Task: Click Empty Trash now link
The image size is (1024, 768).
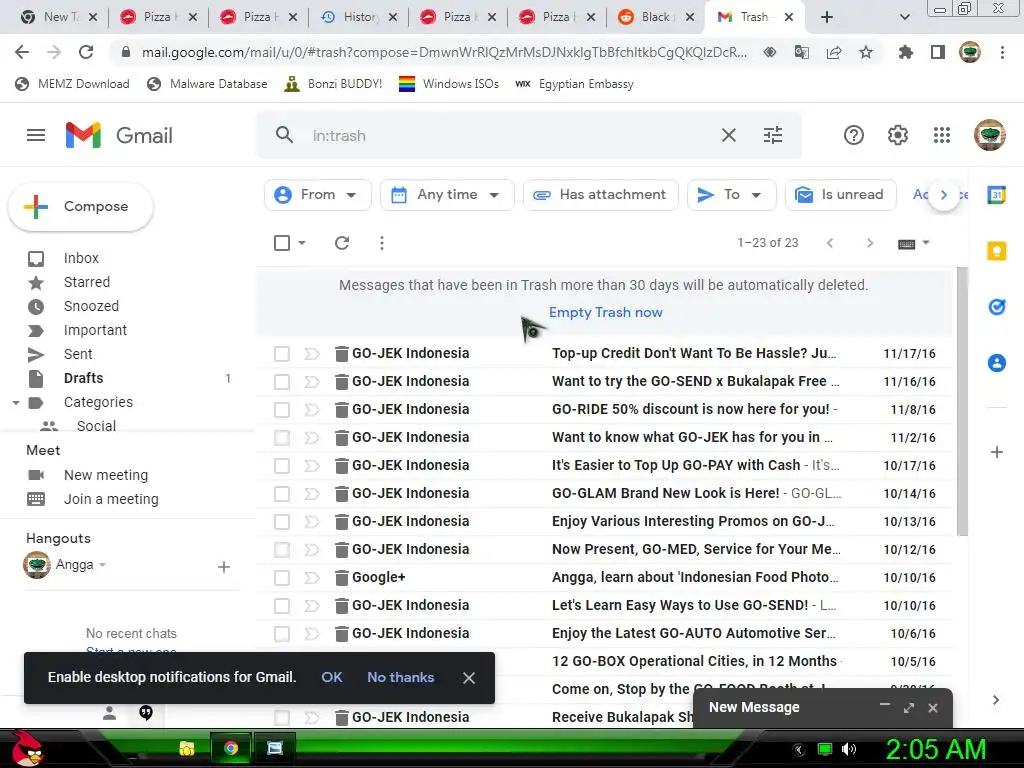Action: pyautogui.click(x=605, y=312)
